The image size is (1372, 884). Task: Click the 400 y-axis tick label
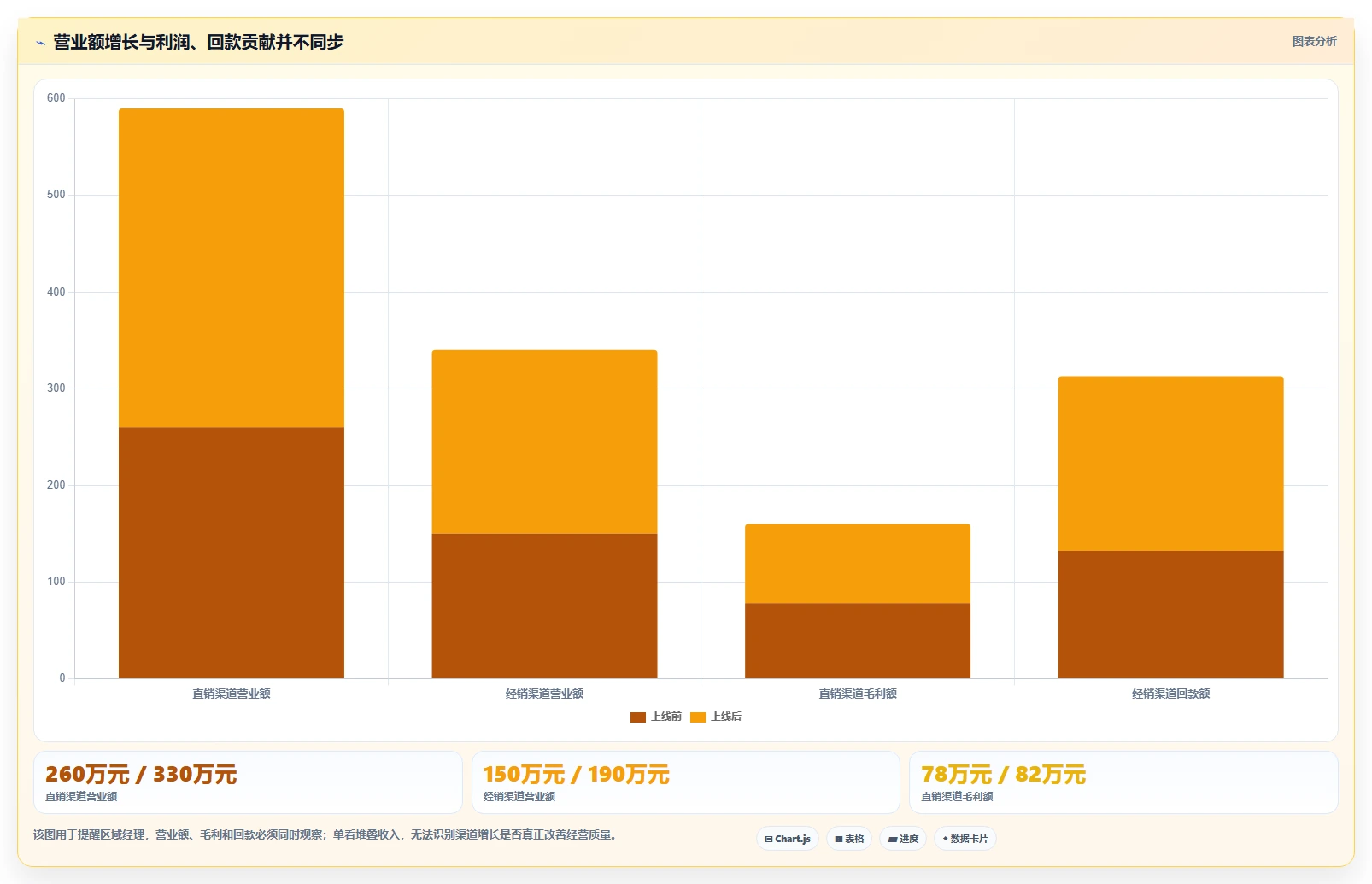point(56,292)
